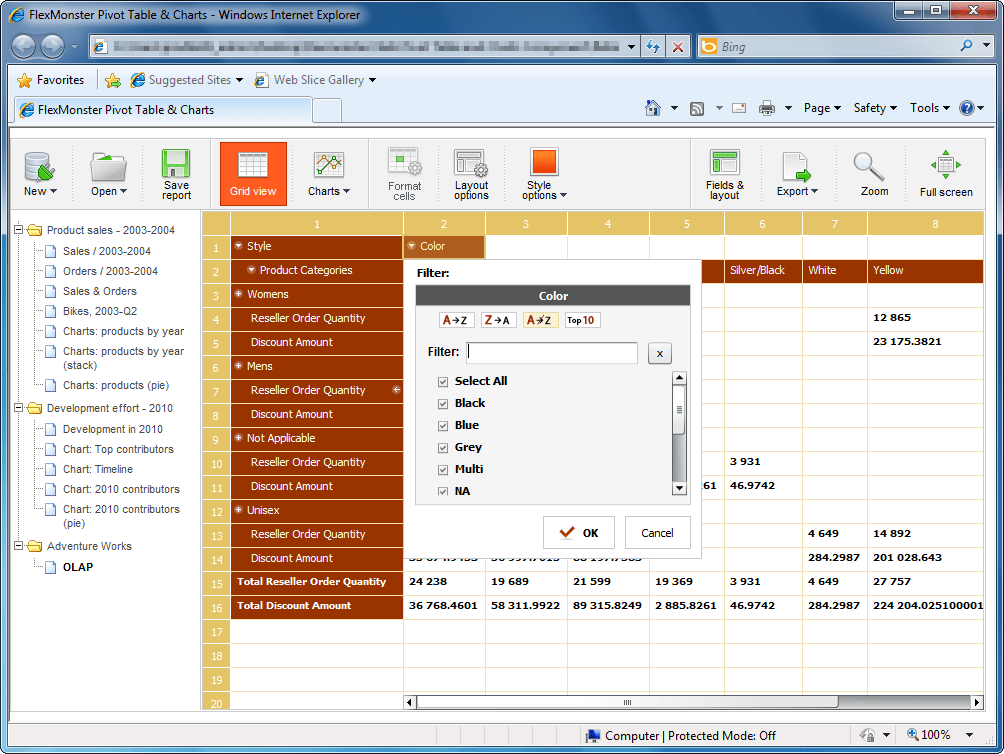Click the grid horizontal scrollbar thumb
This screenshot has width=1004, height=754.
628,702
